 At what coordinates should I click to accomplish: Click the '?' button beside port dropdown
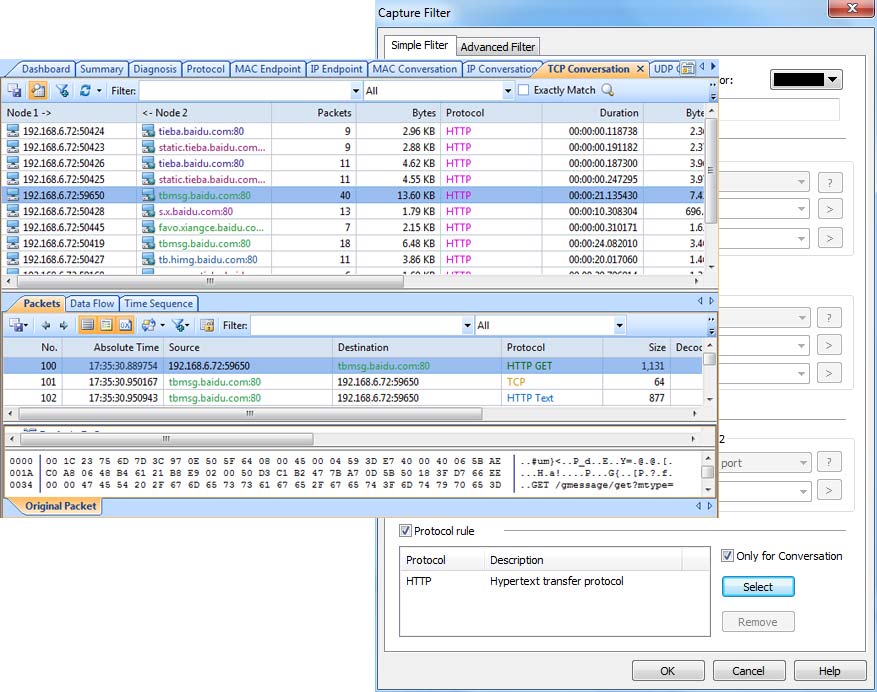click(x=829, y=462)
